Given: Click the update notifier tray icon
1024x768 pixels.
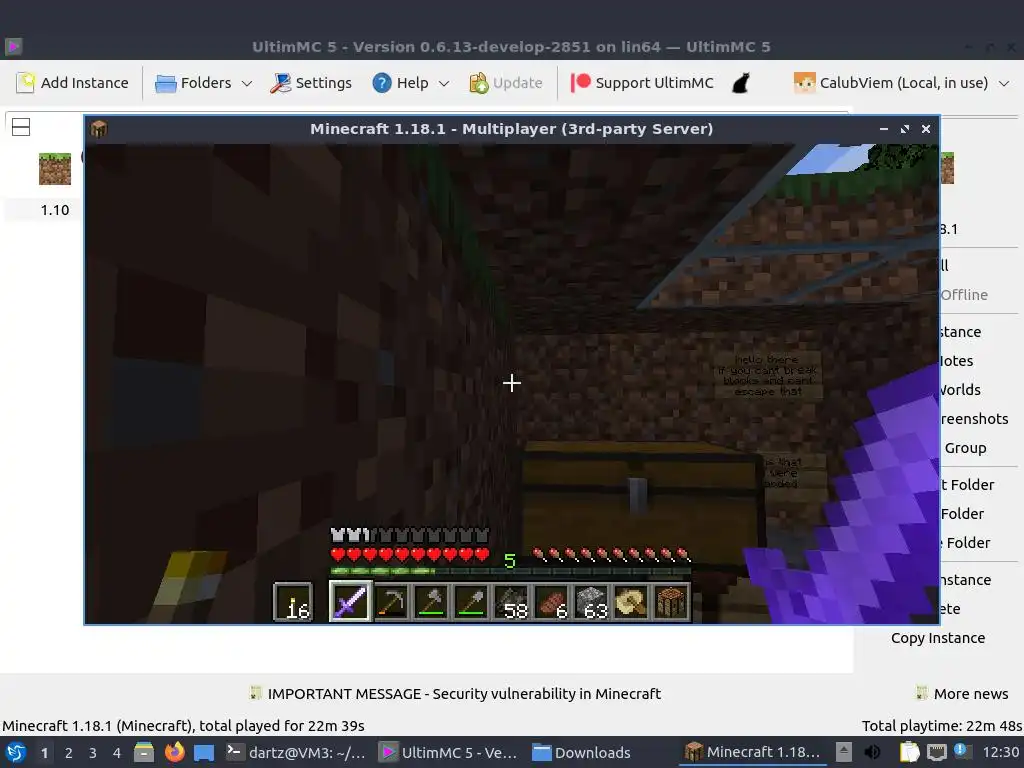Looking at the screenshot, I should pos(962,752).
